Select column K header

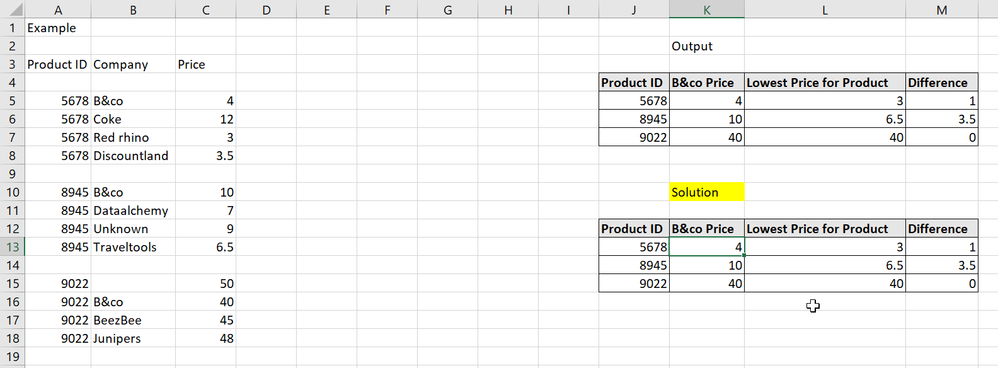click(x=706, y=10)
